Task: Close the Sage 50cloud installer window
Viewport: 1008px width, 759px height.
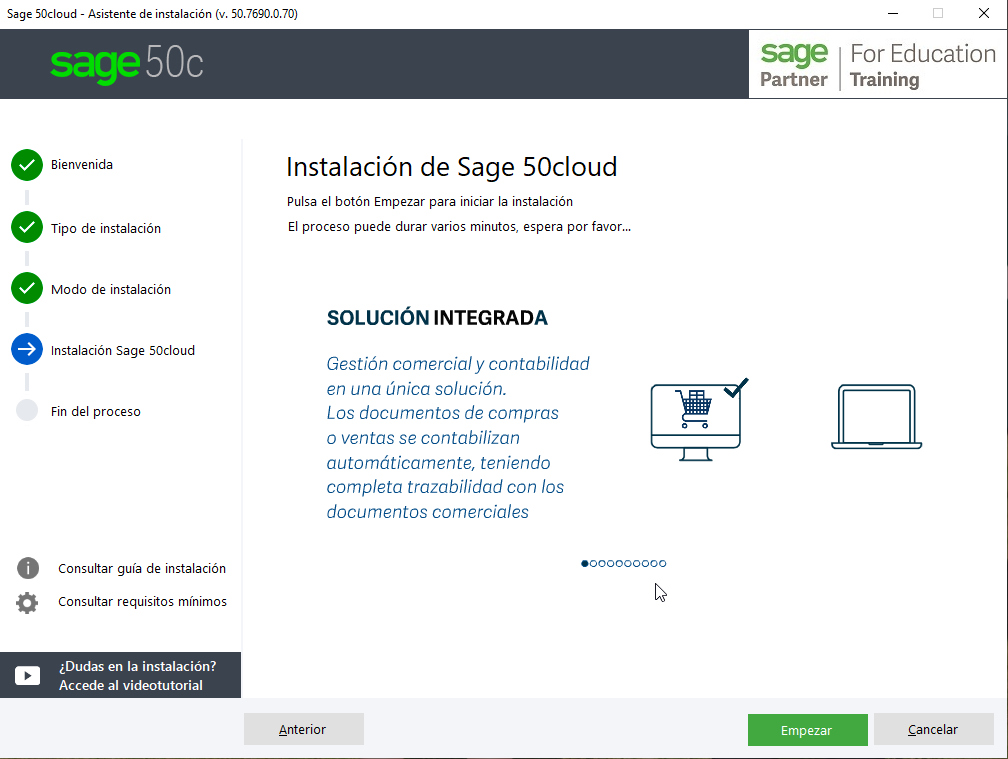Action: [x=984, y=13]
